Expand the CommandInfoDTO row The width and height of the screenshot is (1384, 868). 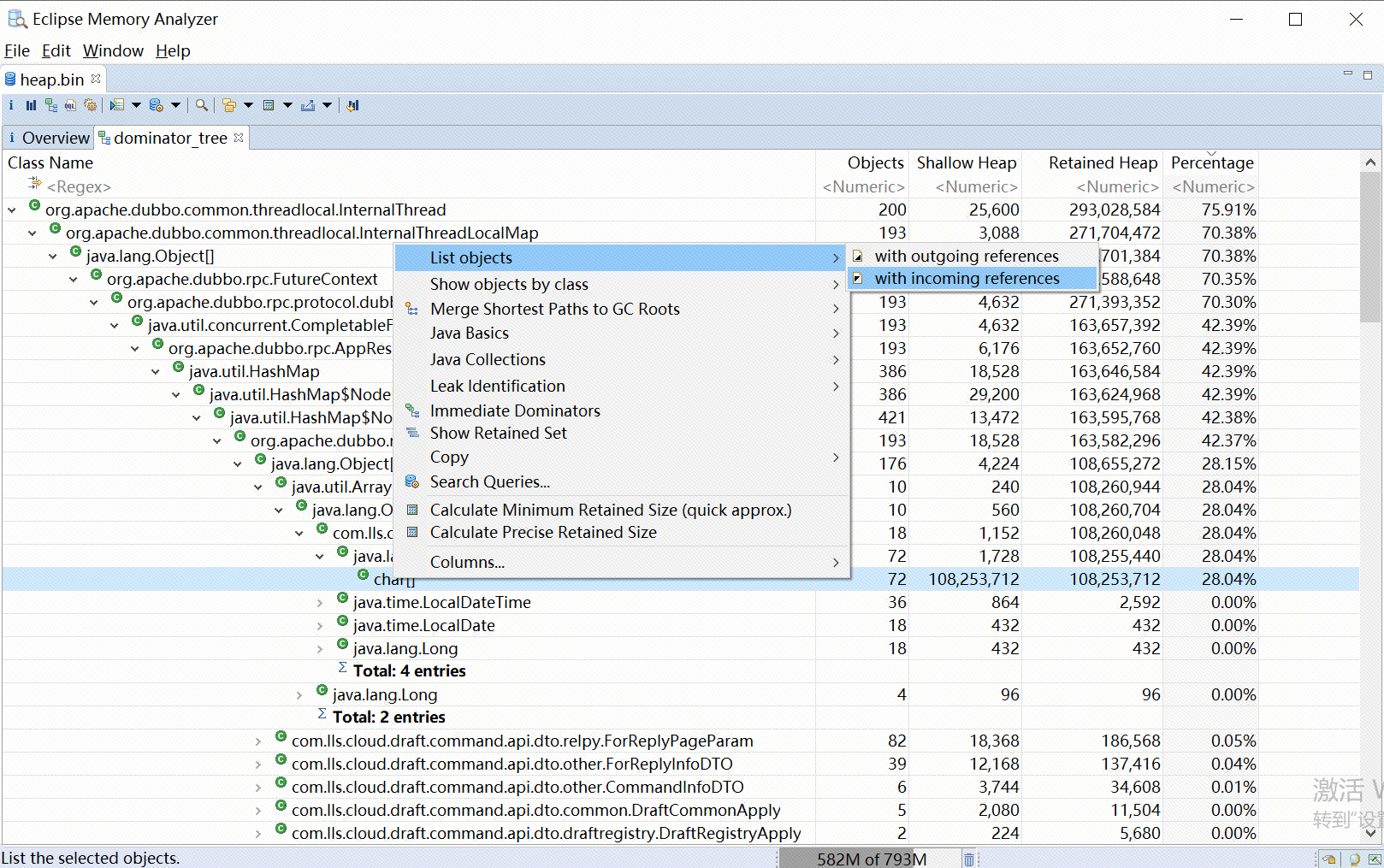point(258,787)
